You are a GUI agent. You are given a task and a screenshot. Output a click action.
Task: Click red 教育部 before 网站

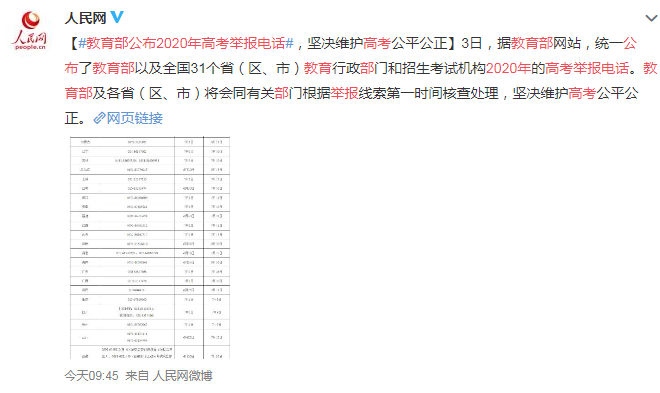[532, 43]
